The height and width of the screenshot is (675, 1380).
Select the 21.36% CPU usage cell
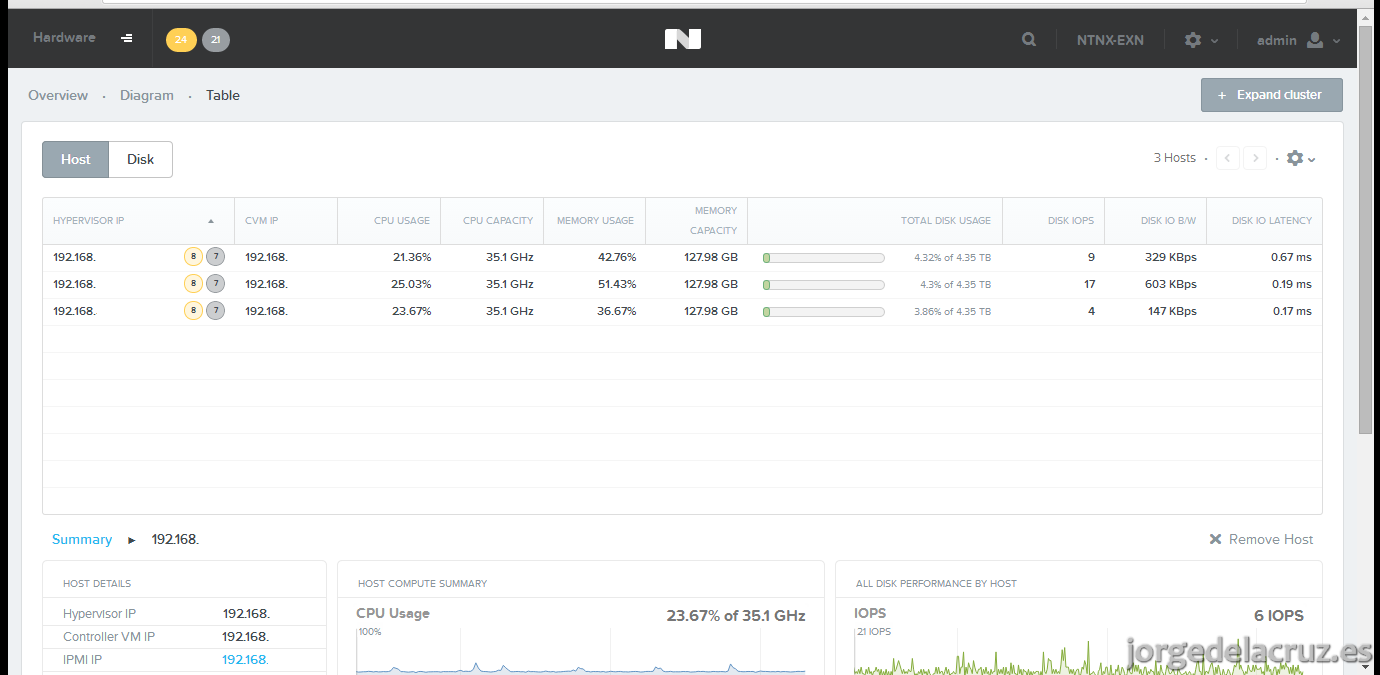pos(412,257)
